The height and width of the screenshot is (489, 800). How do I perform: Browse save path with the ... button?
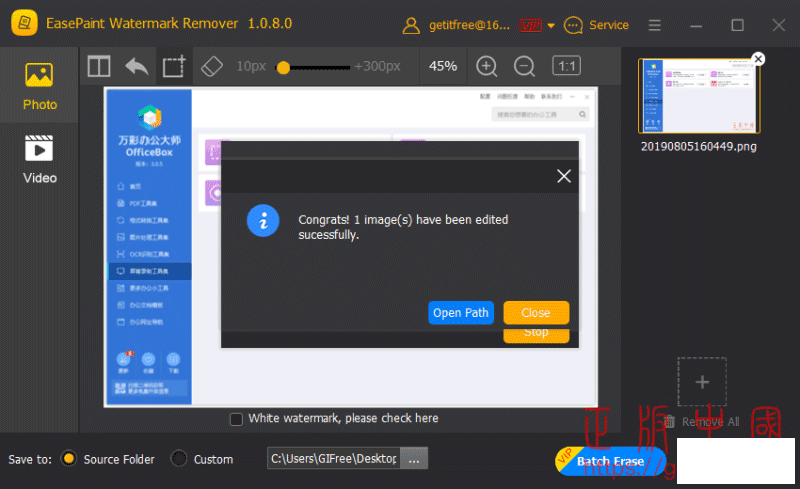point(414,458)
